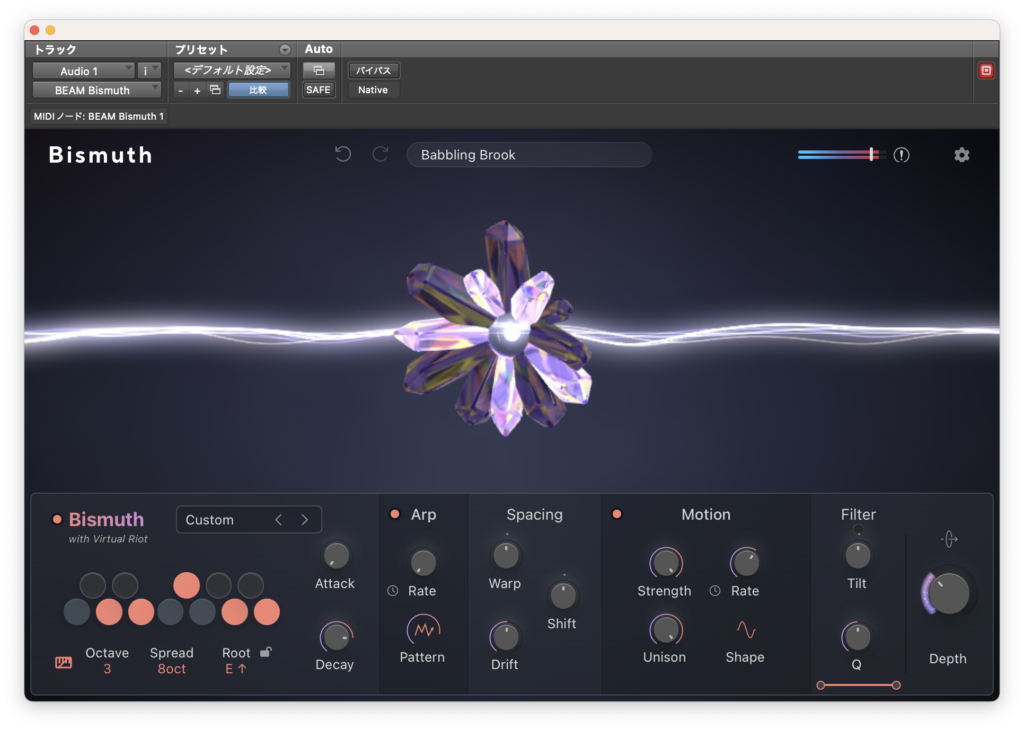
Task: Click the track info 'i' button
Action: coord(149,71)
